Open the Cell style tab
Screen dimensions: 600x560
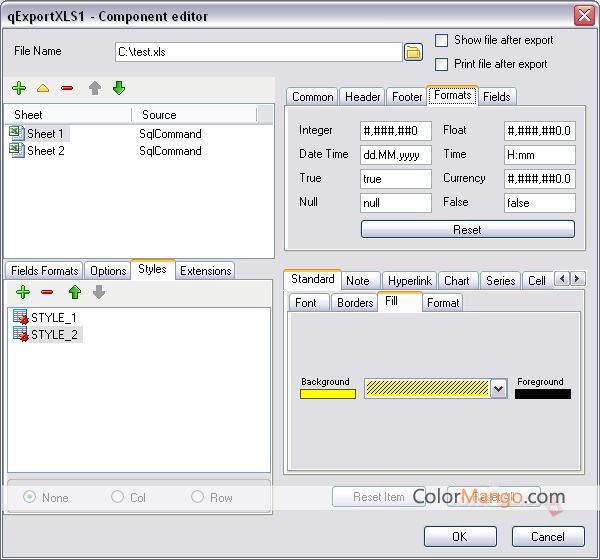coord(536,281)
